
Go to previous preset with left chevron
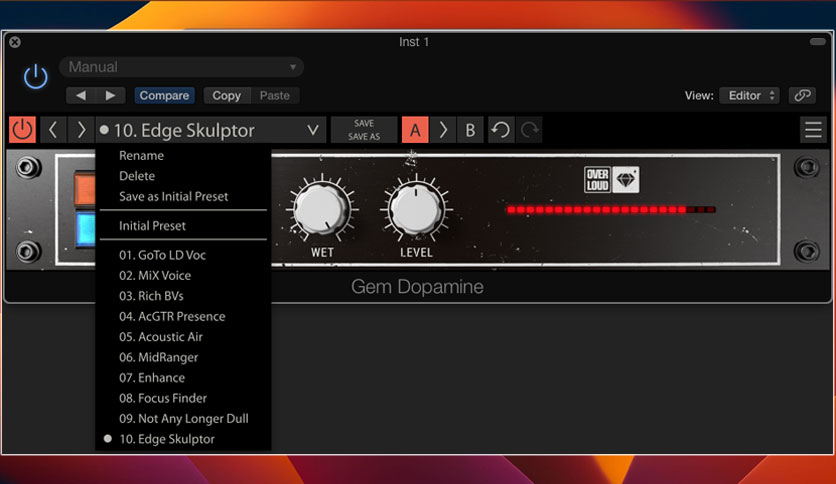pyautogui.click(x=53, y=130)
